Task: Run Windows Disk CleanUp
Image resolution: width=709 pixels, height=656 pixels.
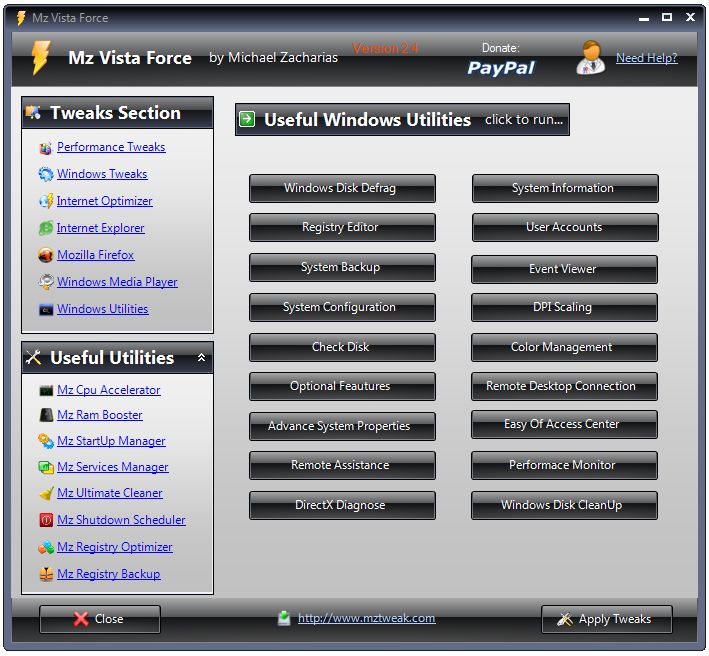Action: [x=564, y=505]
